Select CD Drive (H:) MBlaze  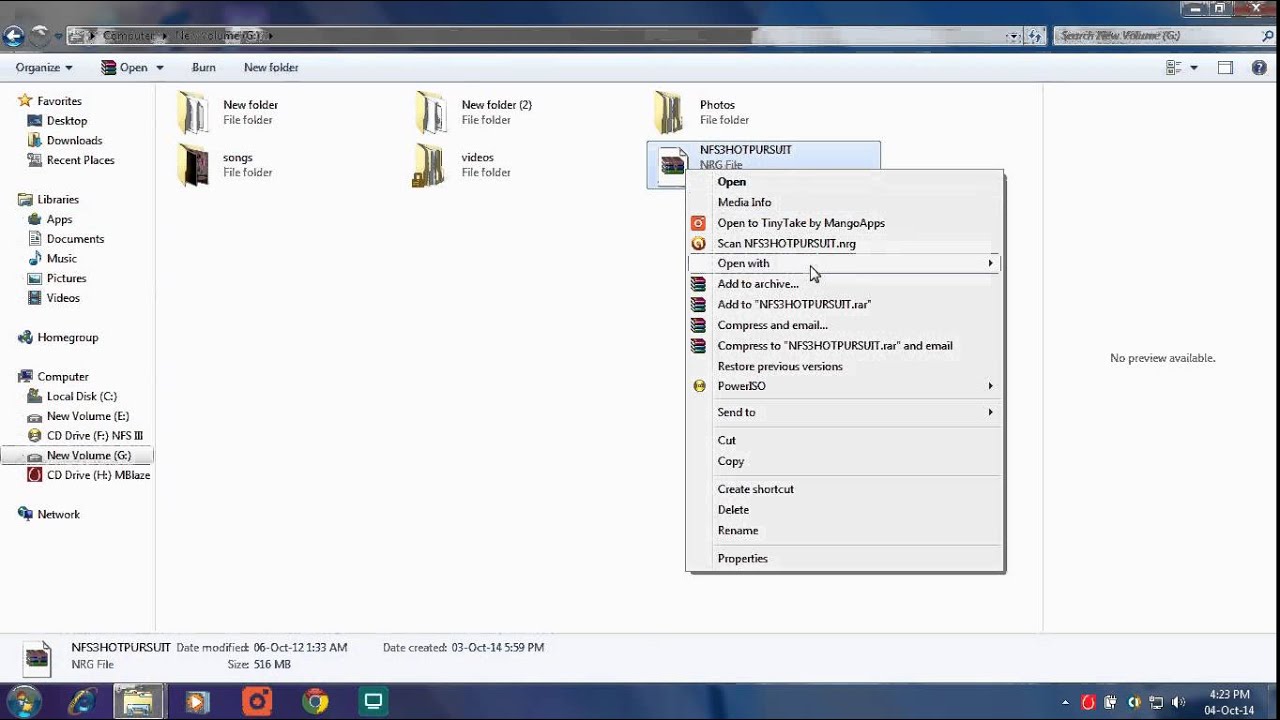98,475
